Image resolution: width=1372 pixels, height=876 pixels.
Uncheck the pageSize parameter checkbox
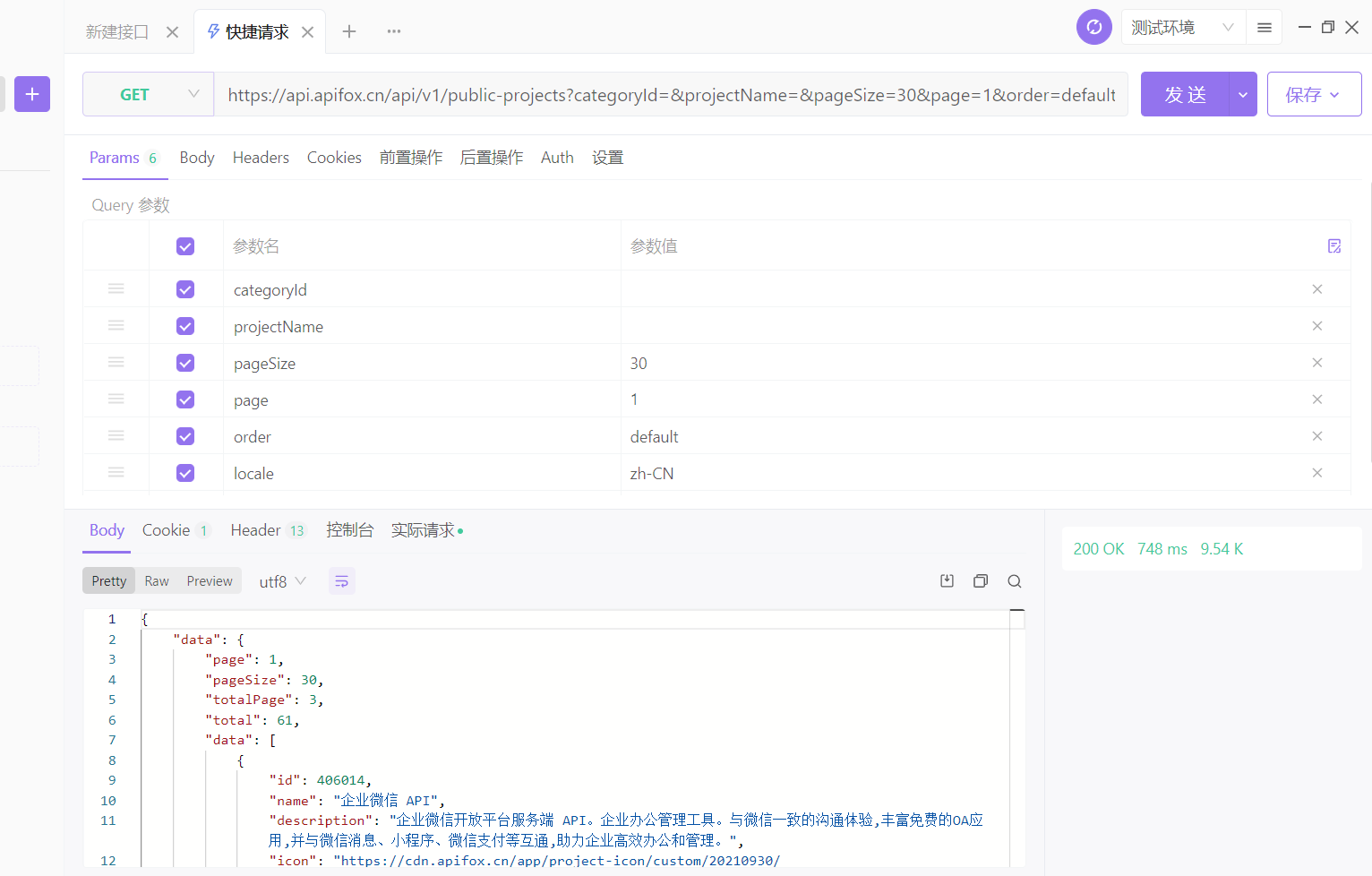tap(185, 363)
